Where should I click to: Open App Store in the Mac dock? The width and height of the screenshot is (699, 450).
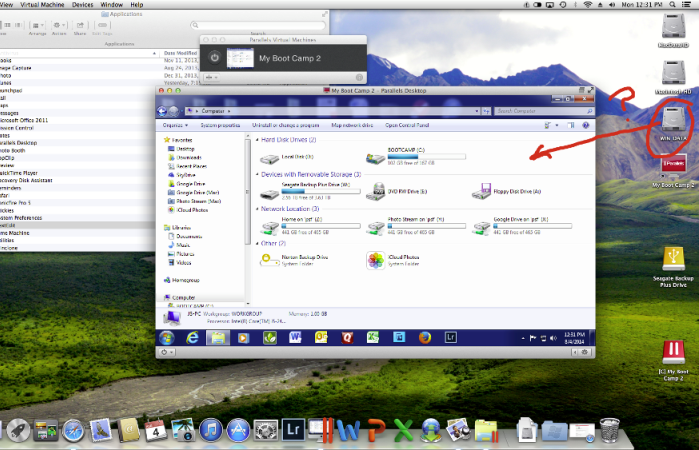pyautogui.click(x=238, y=431)
